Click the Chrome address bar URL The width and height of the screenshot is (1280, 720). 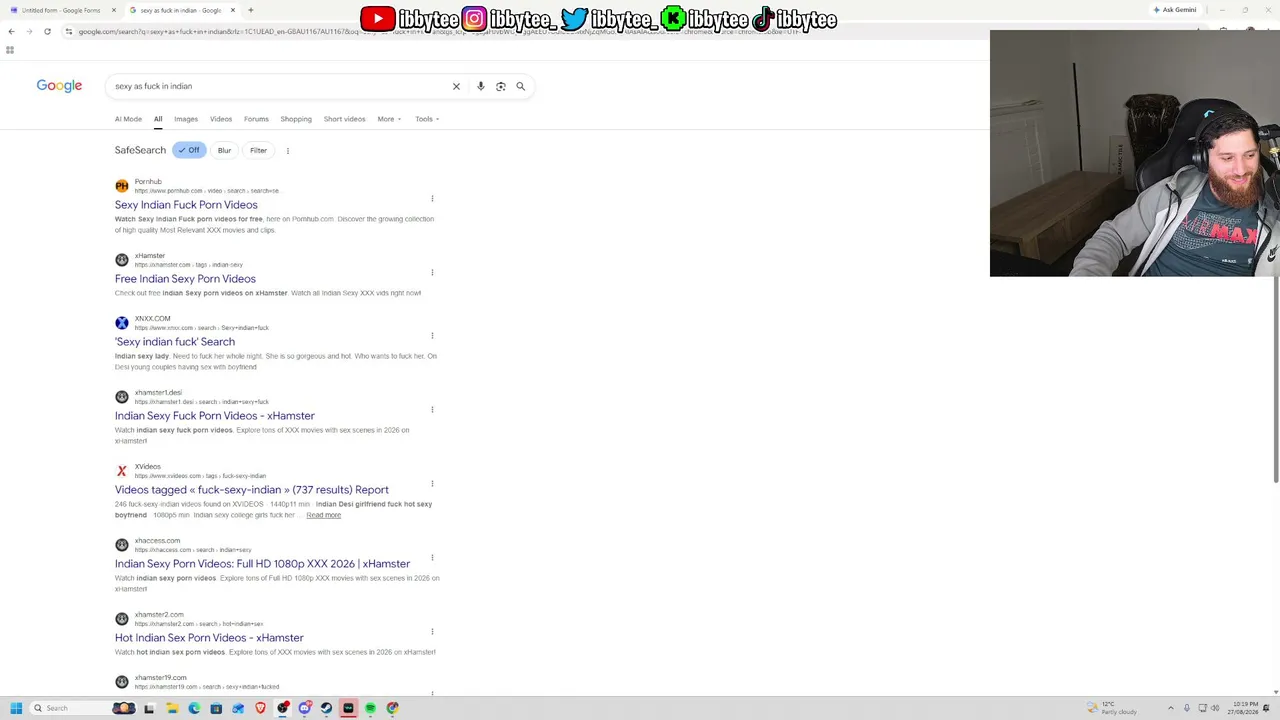click(x=440, y=31)
